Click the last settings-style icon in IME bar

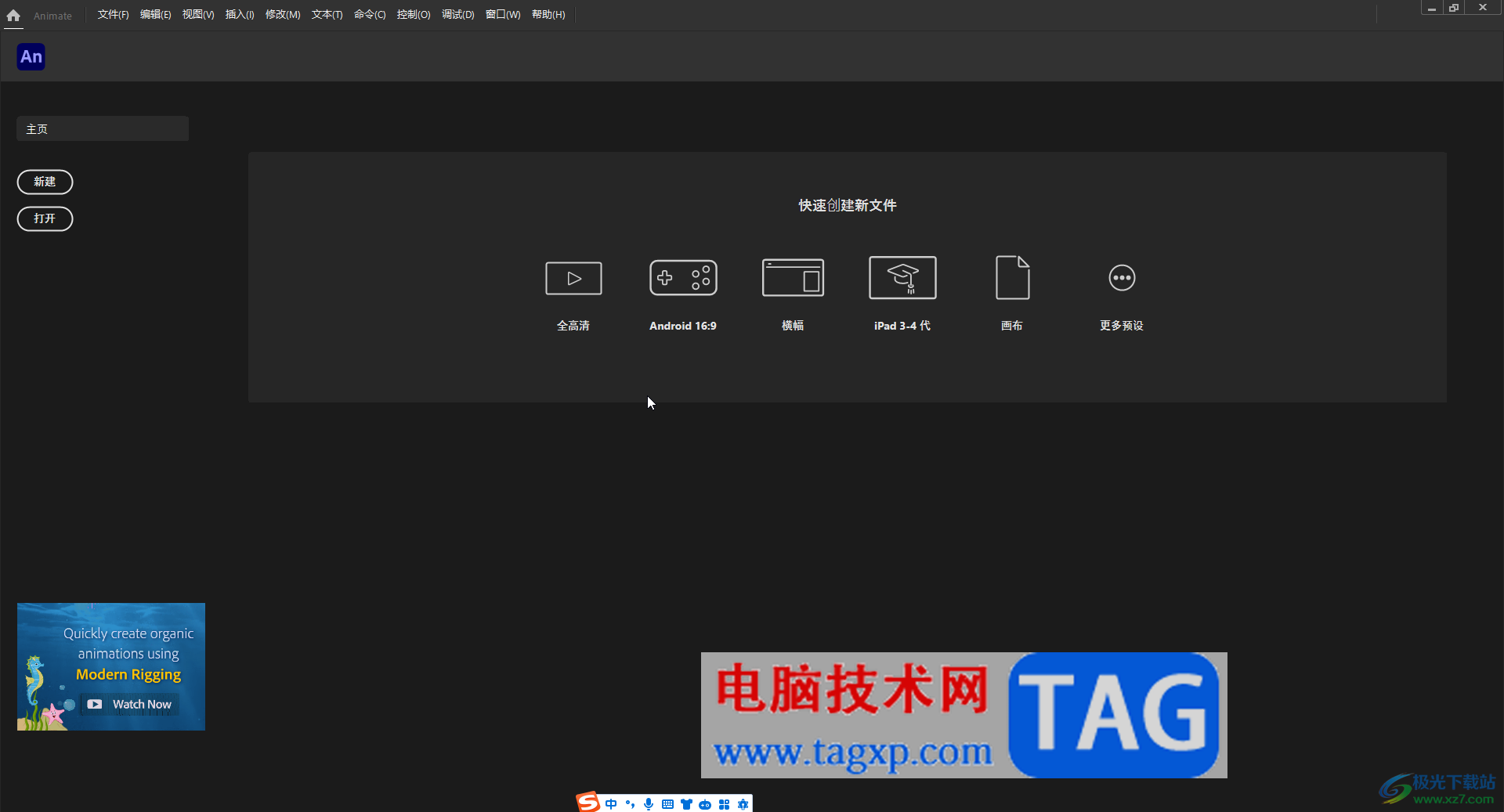(x=743, y=804)
